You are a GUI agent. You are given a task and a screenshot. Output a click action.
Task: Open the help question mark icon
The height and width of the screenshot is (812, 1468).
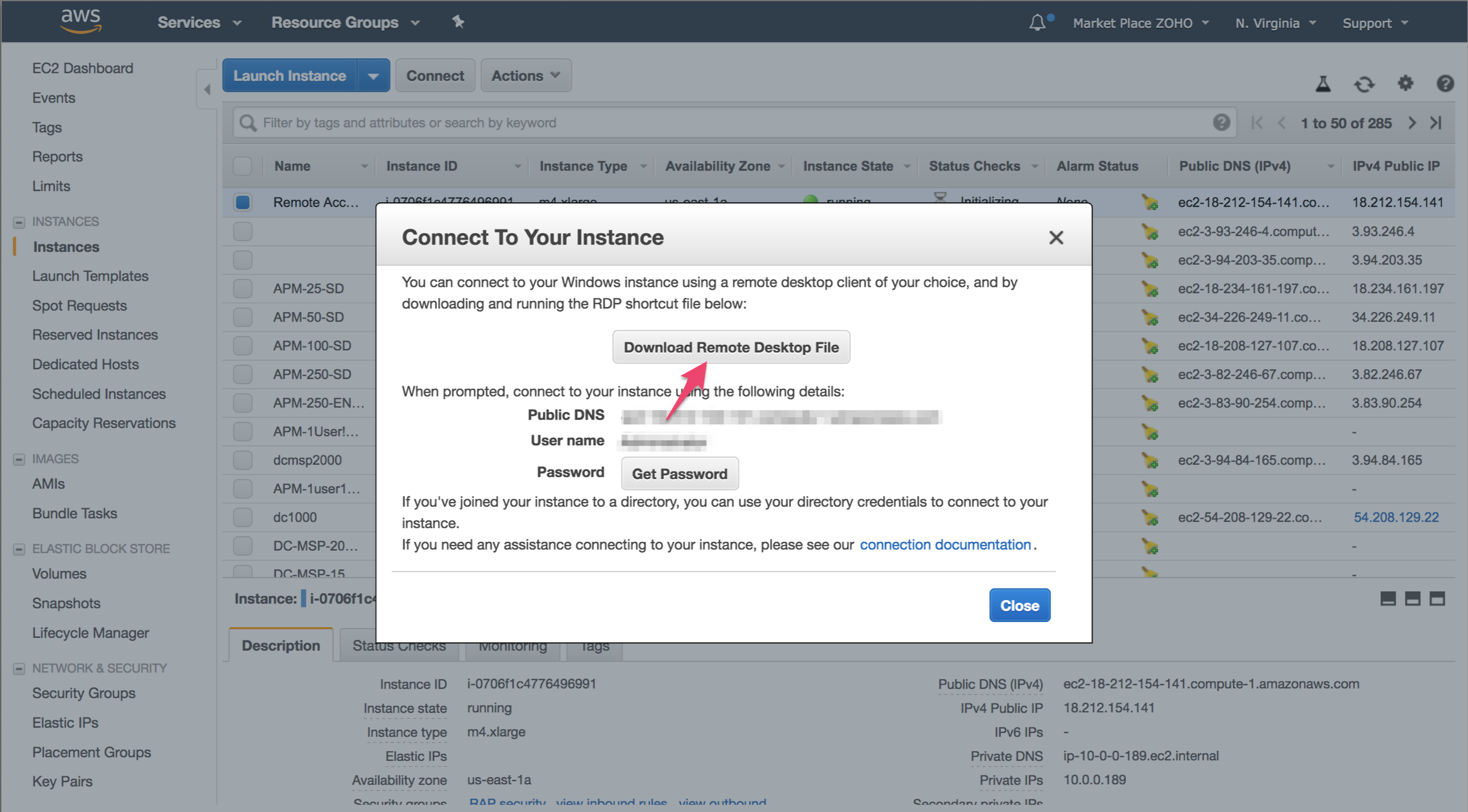tap(1445, 83)
